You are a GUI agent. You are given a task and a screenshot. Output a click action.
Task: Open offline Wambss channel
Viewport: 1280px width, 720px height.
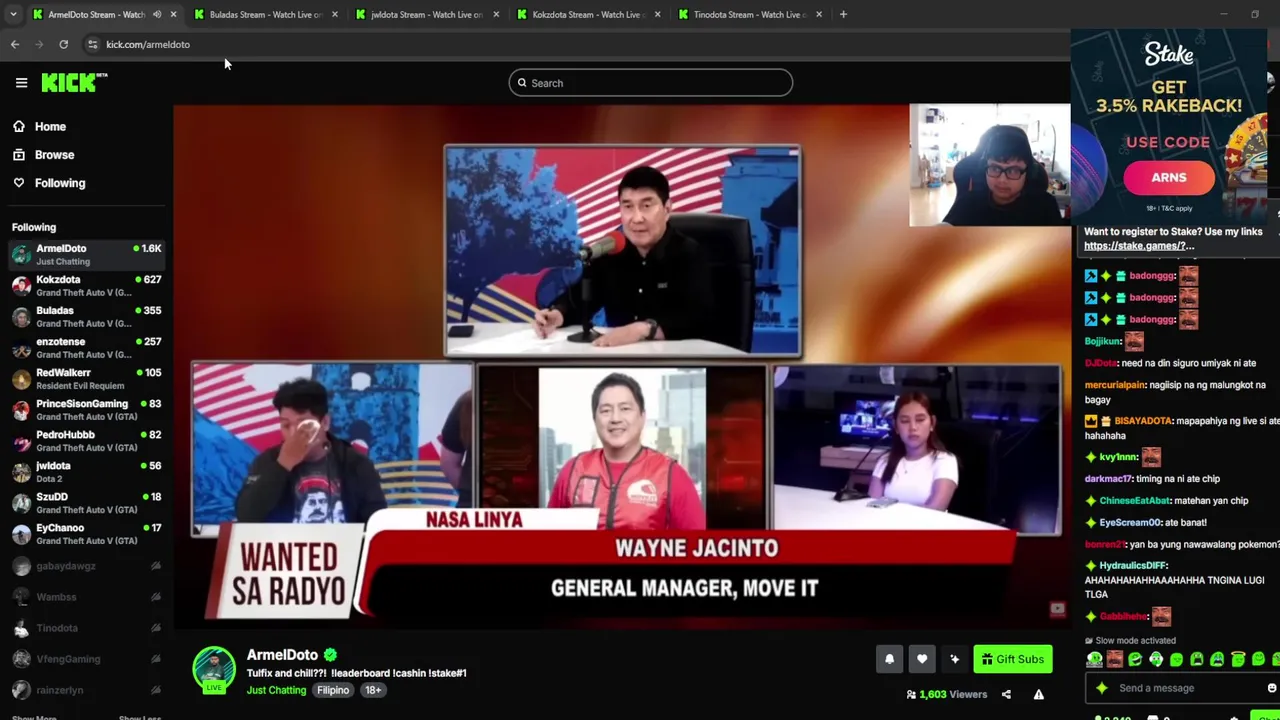coord(87,597)
